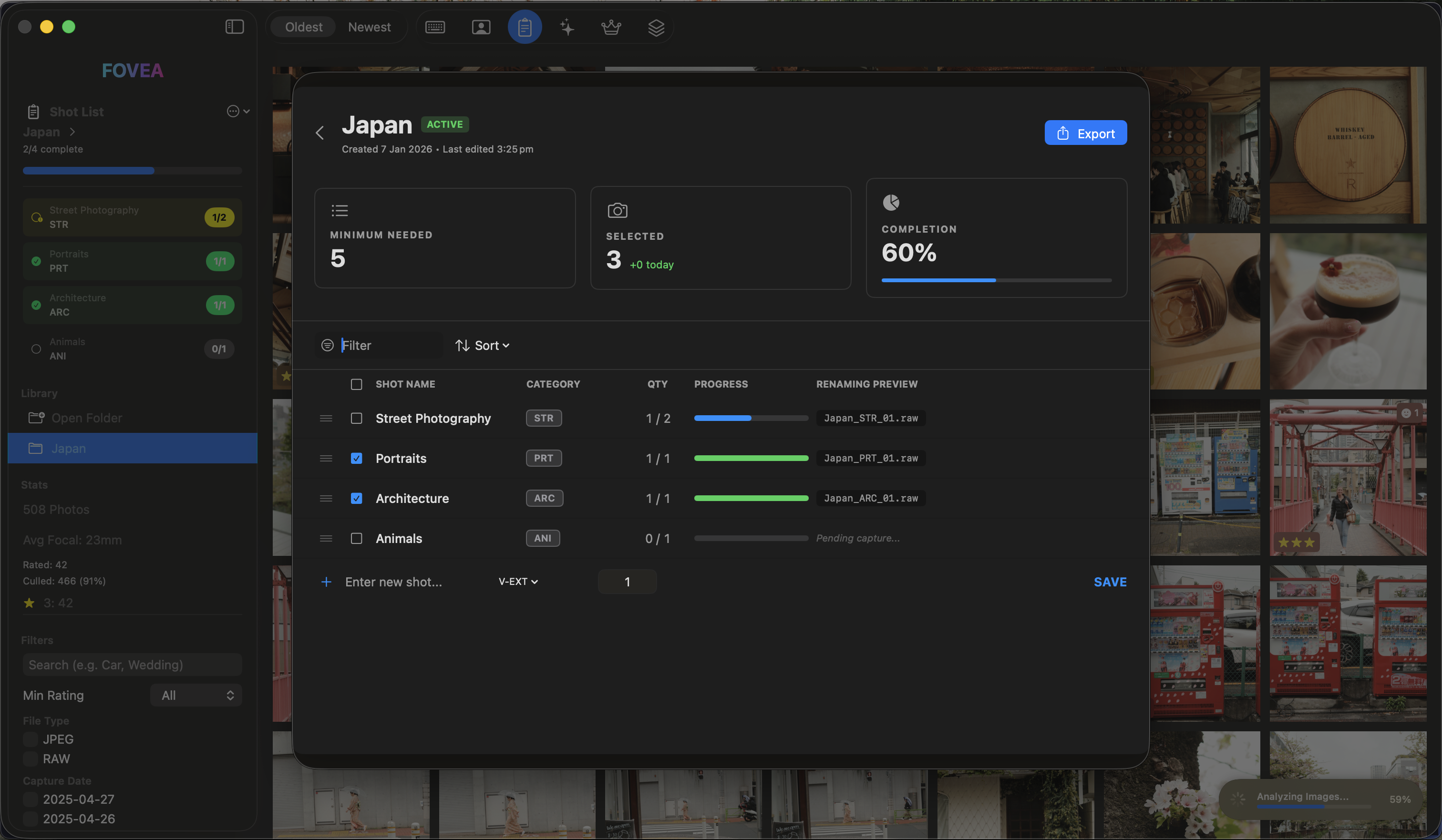The height and width of the screenshot is (840, 1442).
Task: Click the Enter new shot input field
Action: [393, 581]
